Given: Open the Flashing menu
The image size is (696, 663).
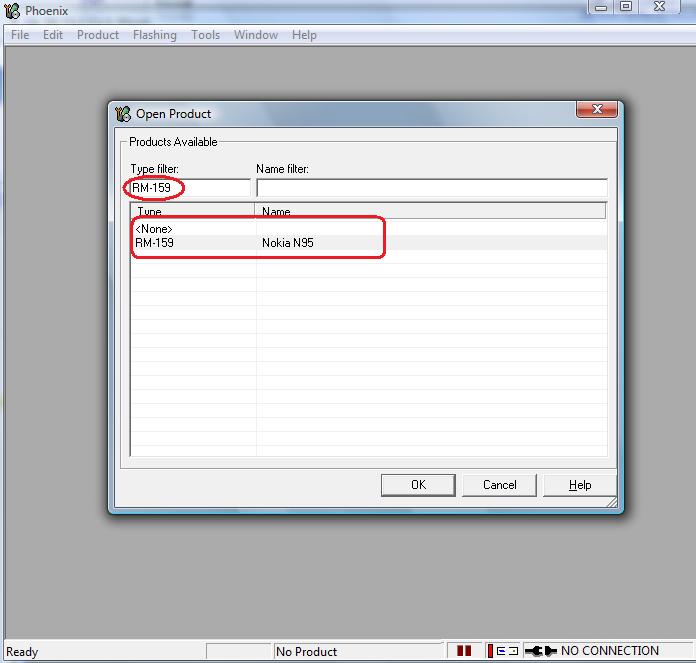Looking at the screenshot, I should click(x=155, y=35).
